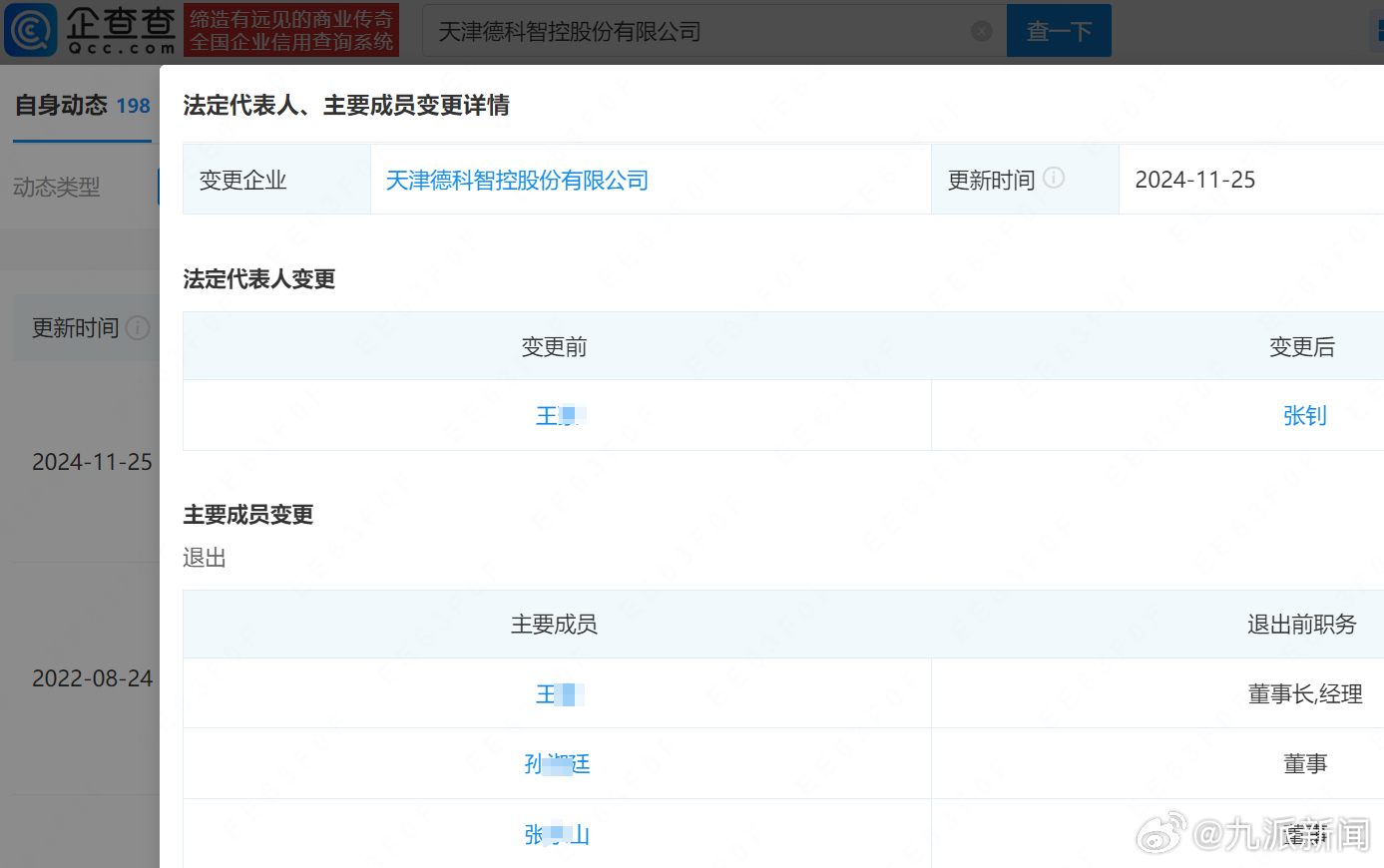Viewport: 1384px width, 868px height.
Task: Click the info icon beside 更新时间 in the modal
Action: click(x=1054, y=178)
